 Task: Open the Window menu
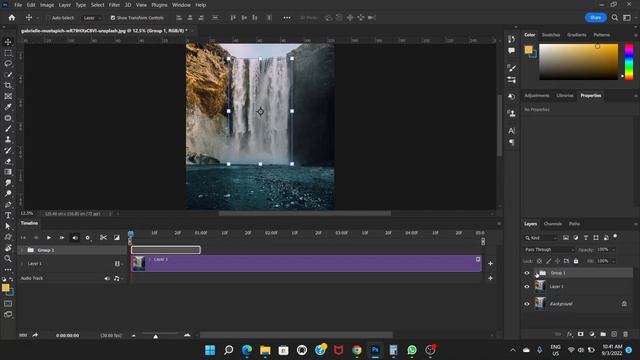point(181,5)
